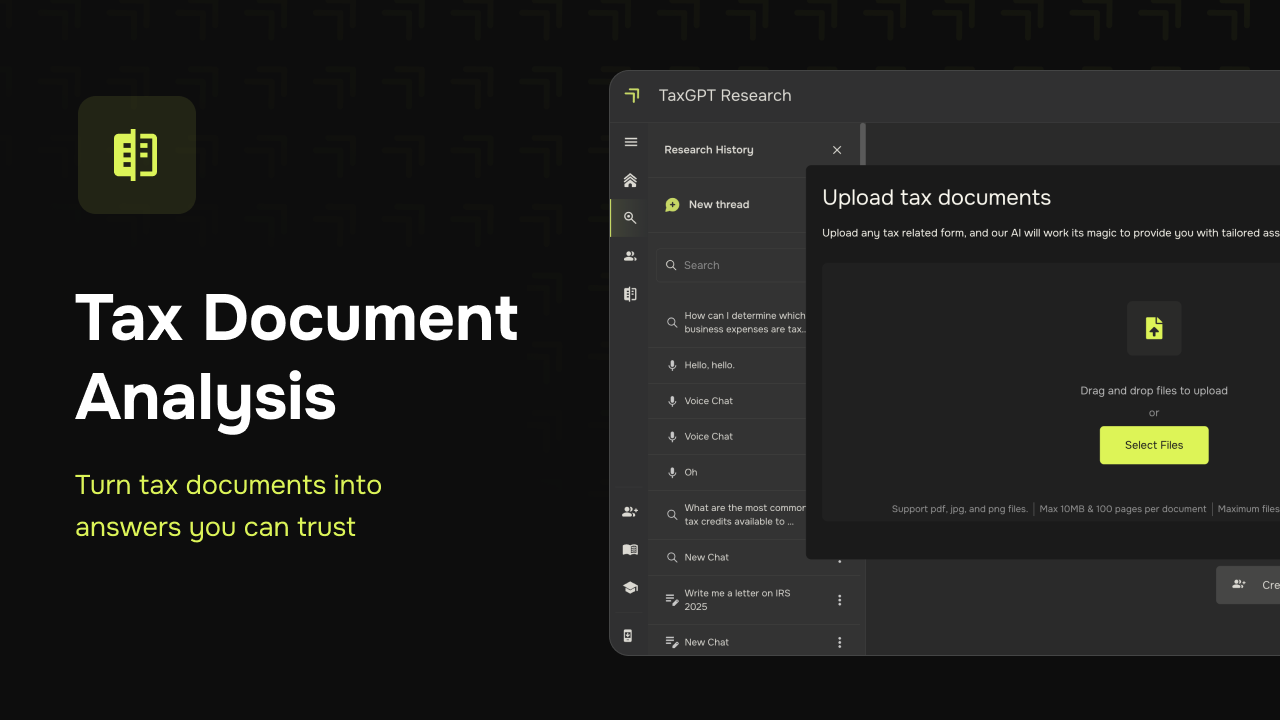Go to Home via sidebar icon
Image resolution: width=1280 pixels, height=720 pixels.
pos(630,180)
